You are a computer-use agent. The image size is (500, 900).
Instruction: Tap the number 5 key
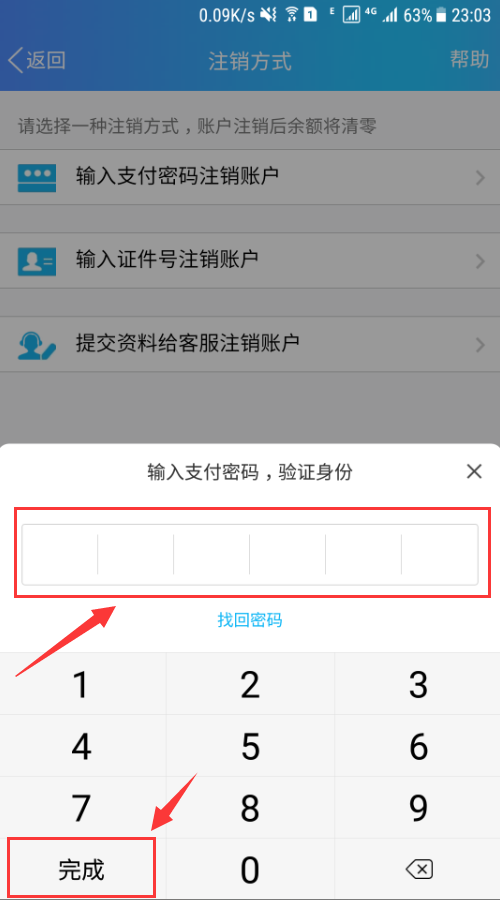(x=250, y=746)
